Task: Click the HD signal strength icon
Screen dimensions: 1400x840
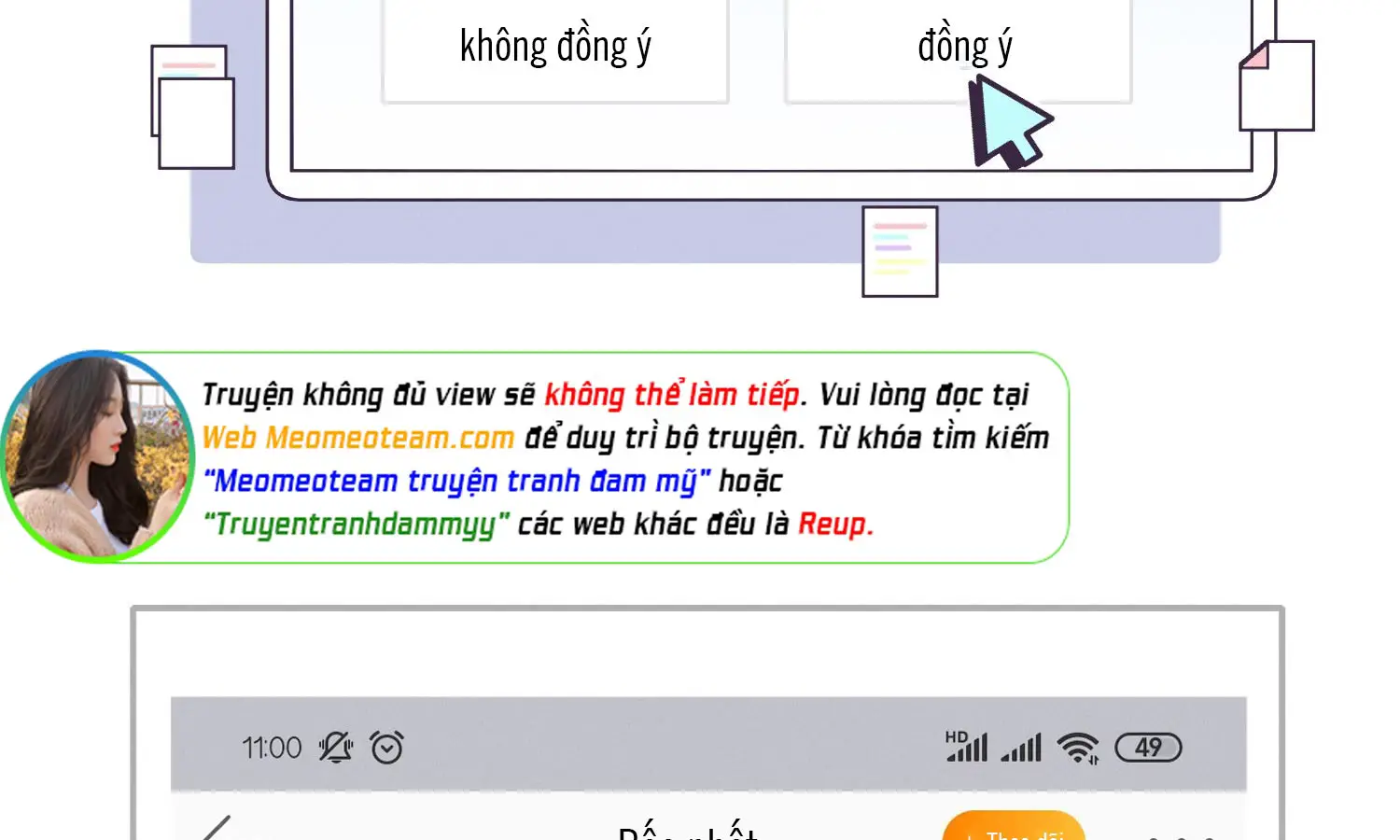Action: coord(966,747)
